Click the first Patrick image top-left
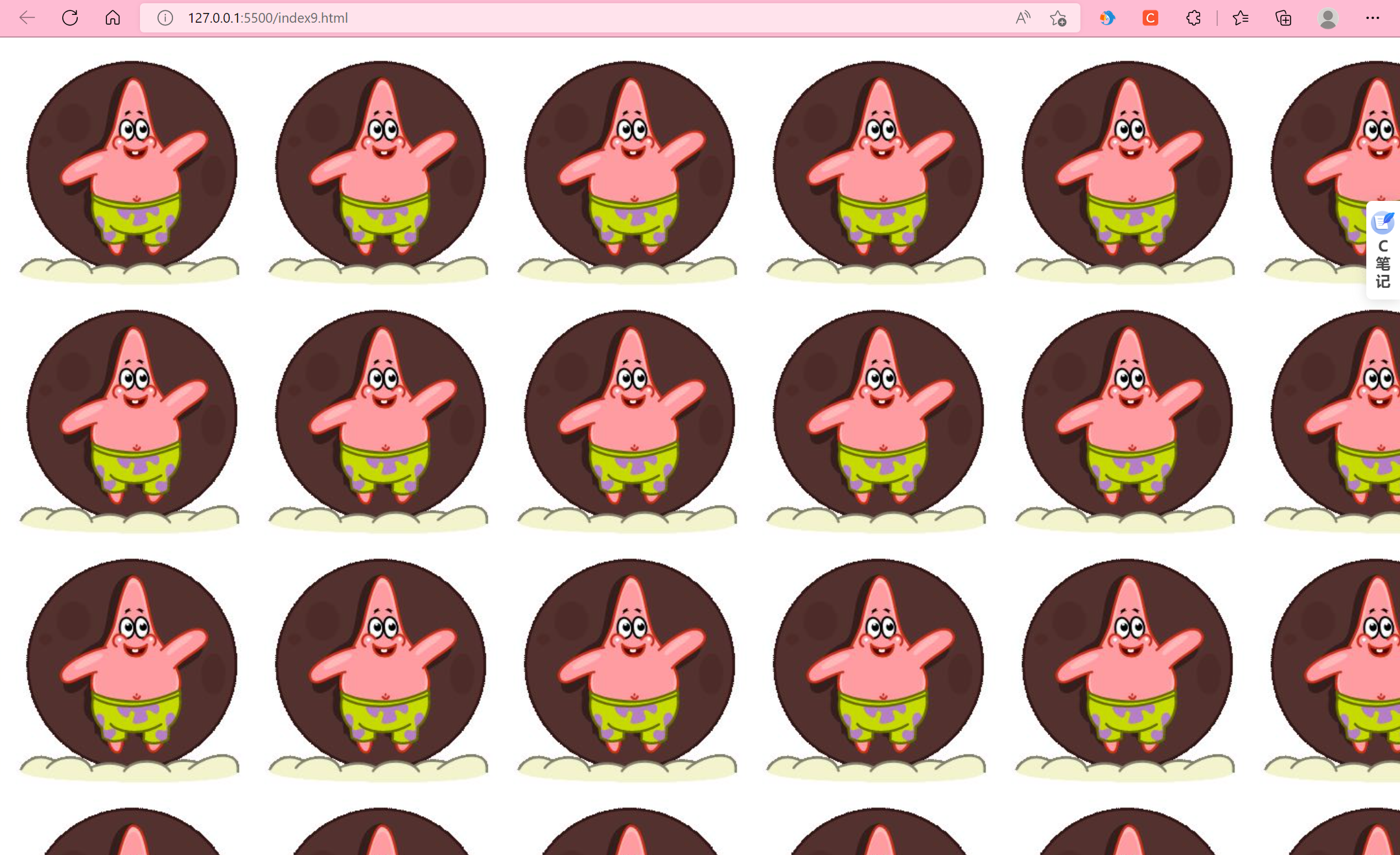 (x=132, y=169)
